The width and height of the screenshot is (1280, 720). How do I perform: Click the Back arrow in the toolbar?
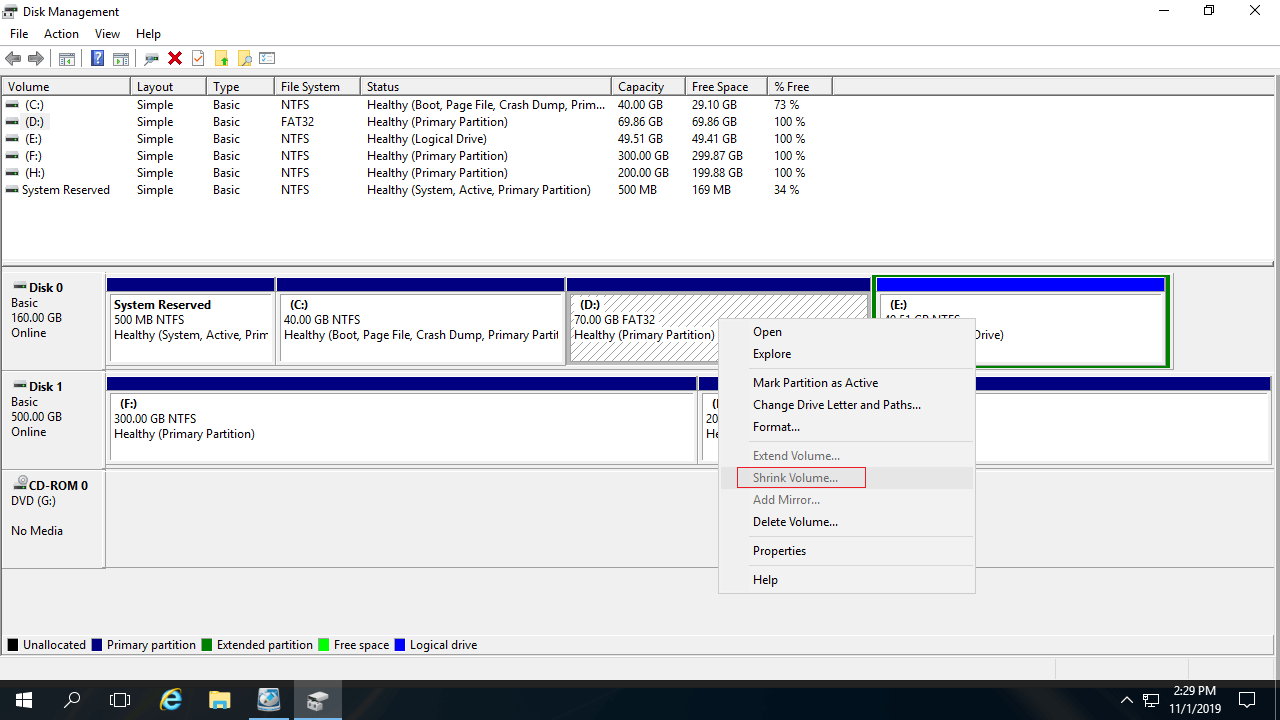coord(13,59)
